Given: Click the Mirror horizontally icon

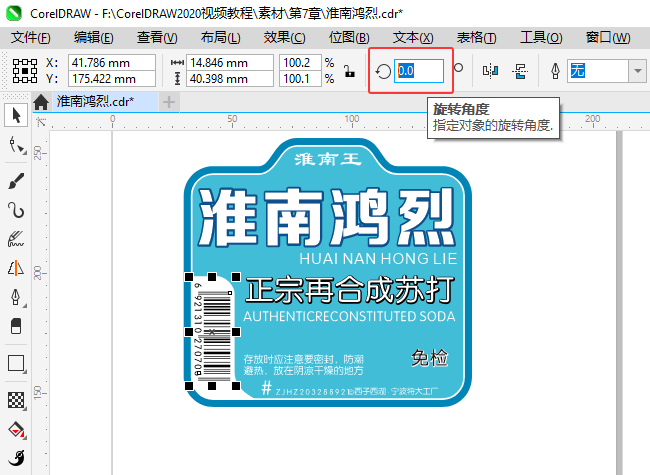Looking at the screenshot, I should 490,71.
